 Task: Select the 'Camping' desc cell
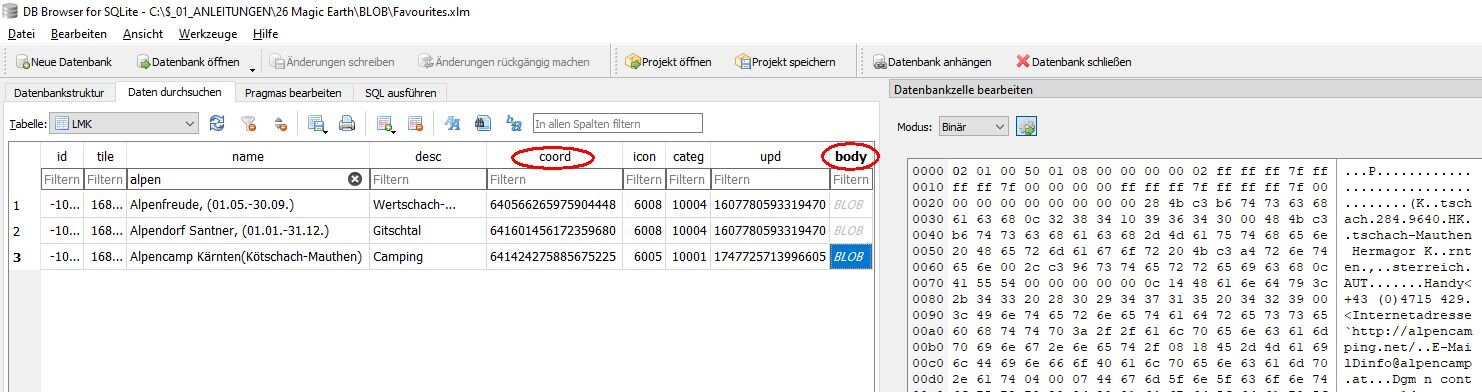tap(427, 257)
